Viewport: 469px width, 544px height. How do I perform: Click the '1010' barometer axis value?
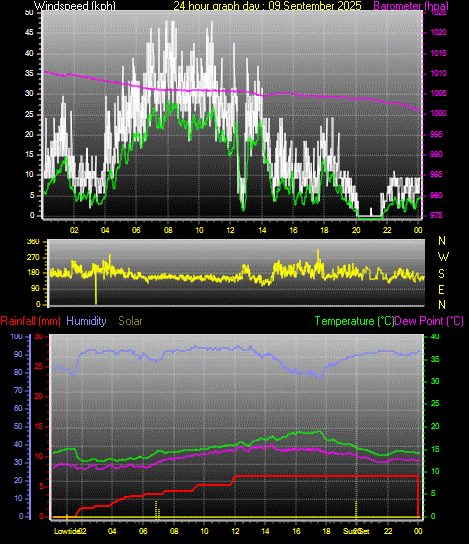[439, 73]
